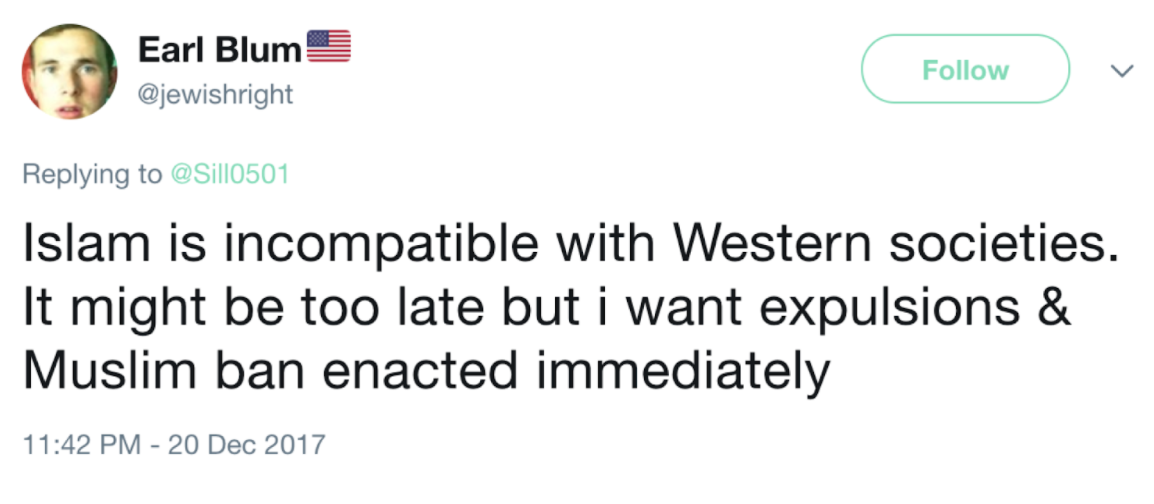The height and width of the screenshot is (504, 1154).
Task: Click the last line of the tweet text
Action: coord(426,372)
